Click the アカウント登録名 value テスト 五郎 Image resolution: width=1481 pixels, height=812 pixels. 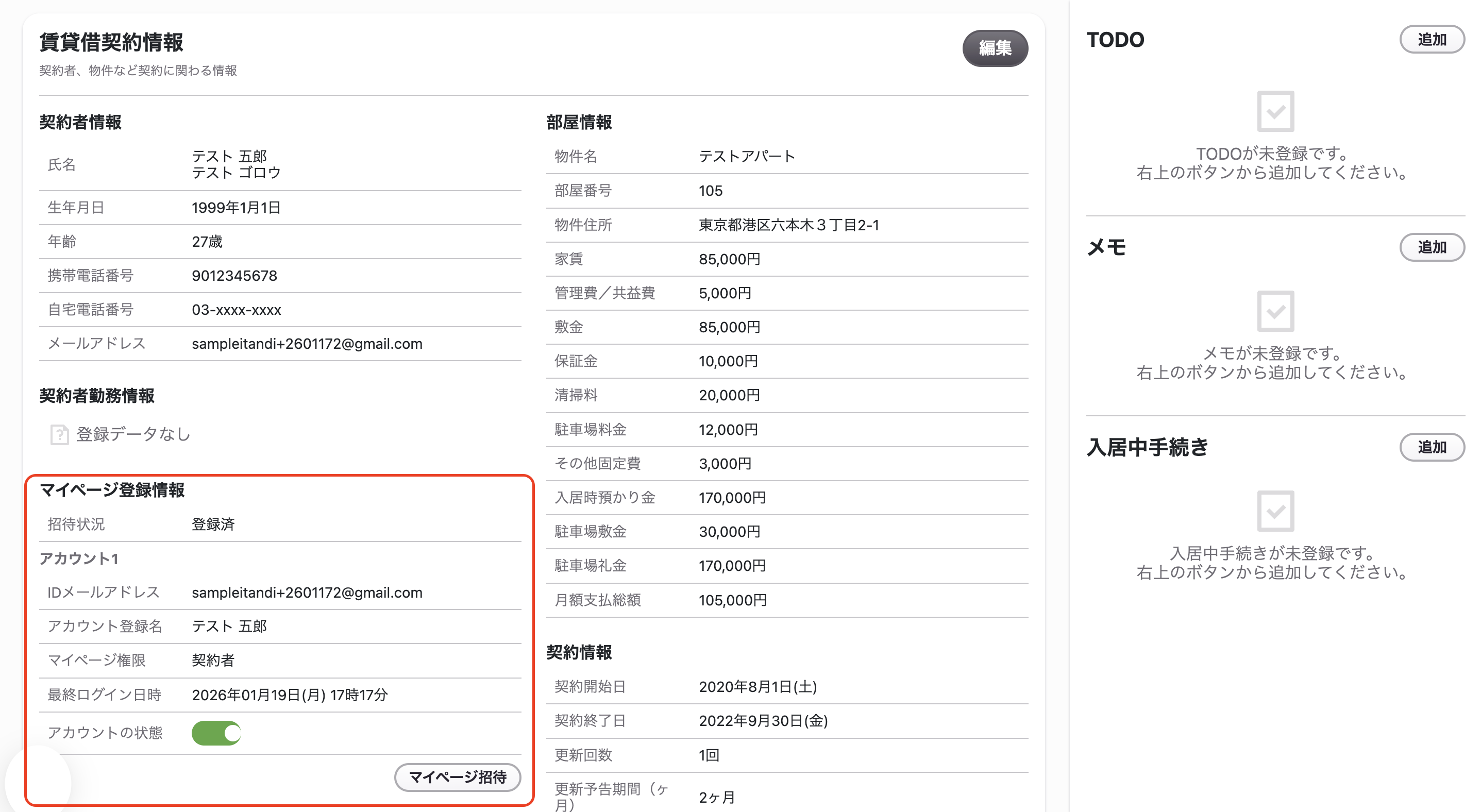click(229, 627)
